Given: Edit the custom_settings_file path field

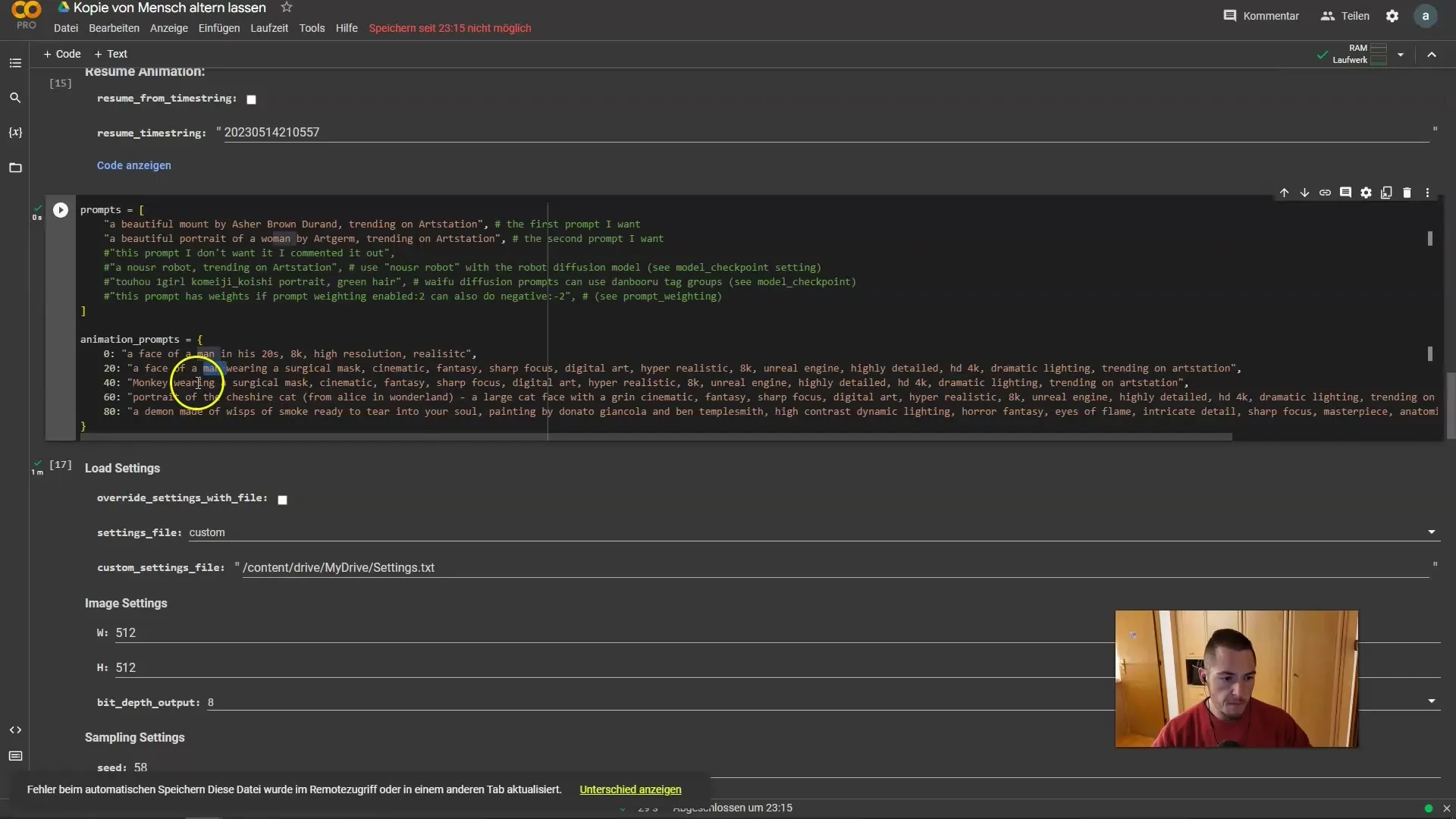Looking at the screenshot, I should (x=836, y=567).
